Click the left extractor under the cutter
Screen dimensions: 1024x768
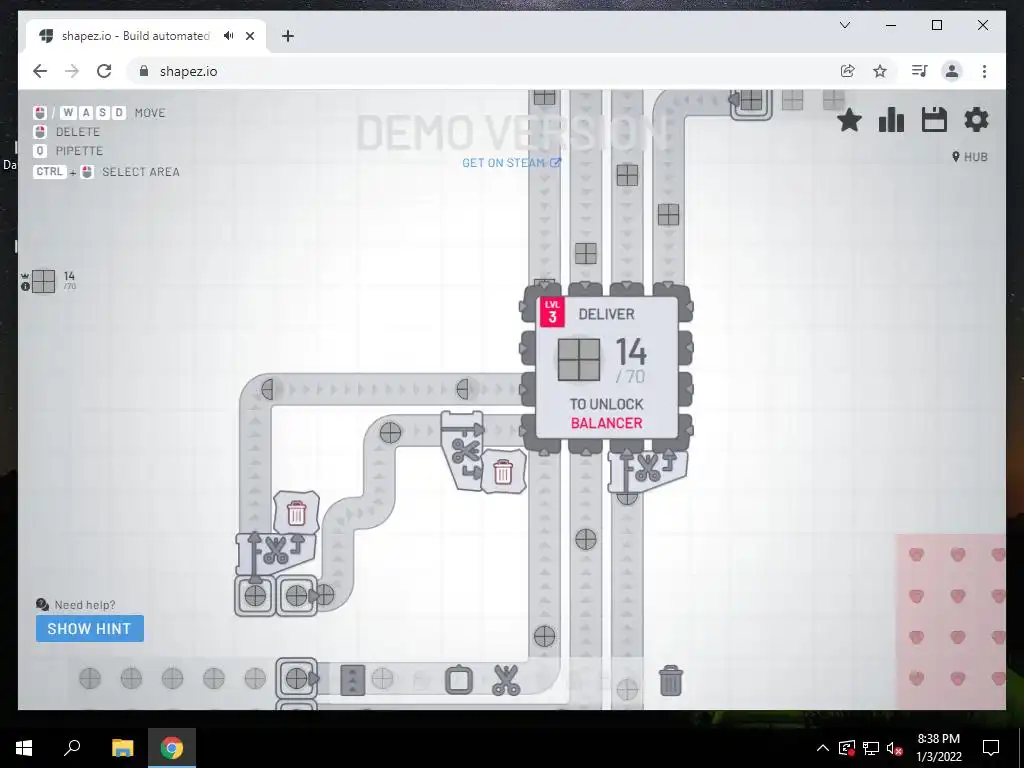coord(255,596)
